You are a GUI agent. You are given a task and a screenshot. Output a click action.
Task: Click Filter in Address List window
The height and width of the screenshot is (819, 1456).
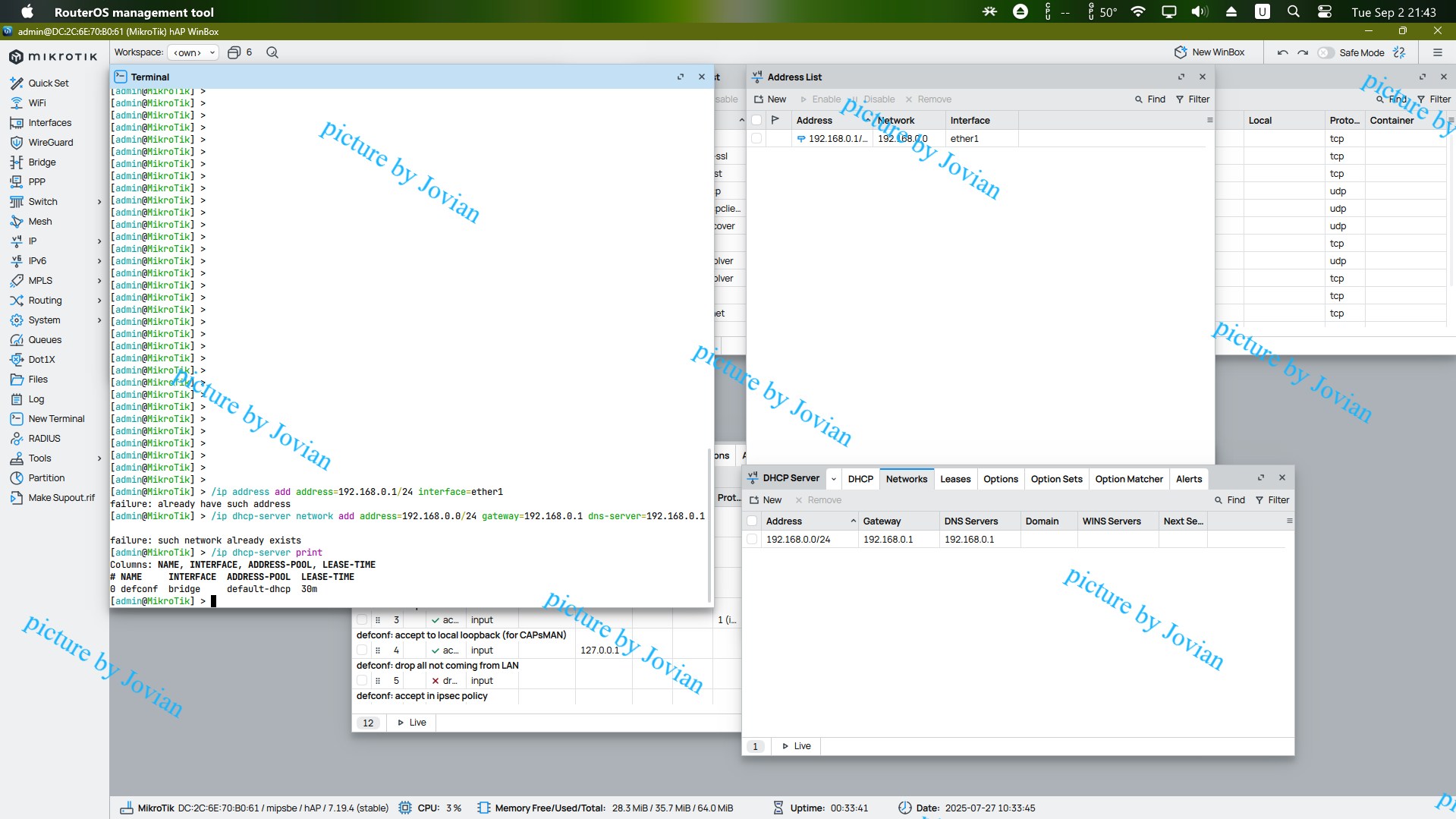tap(1192, 99)
